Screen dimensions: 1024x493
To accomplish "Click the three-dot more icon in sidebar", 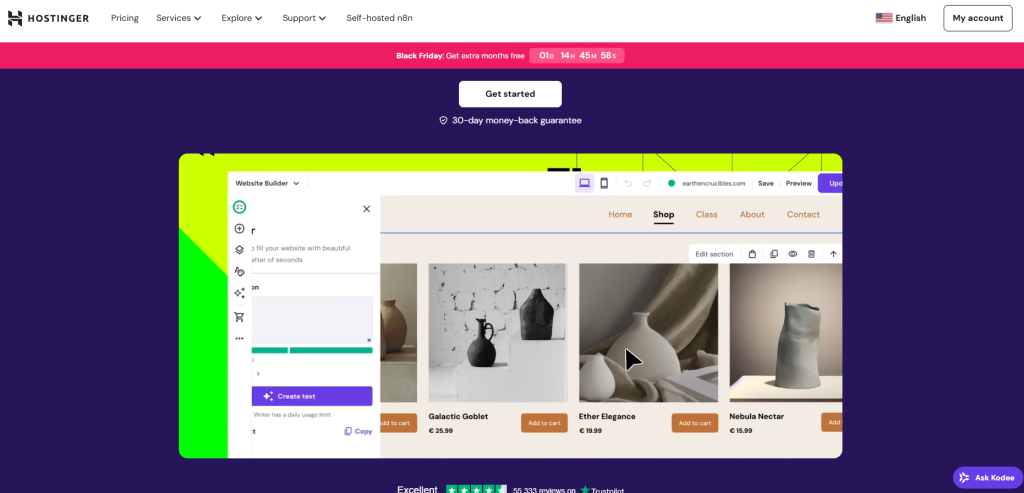I will tap(240, 338).
